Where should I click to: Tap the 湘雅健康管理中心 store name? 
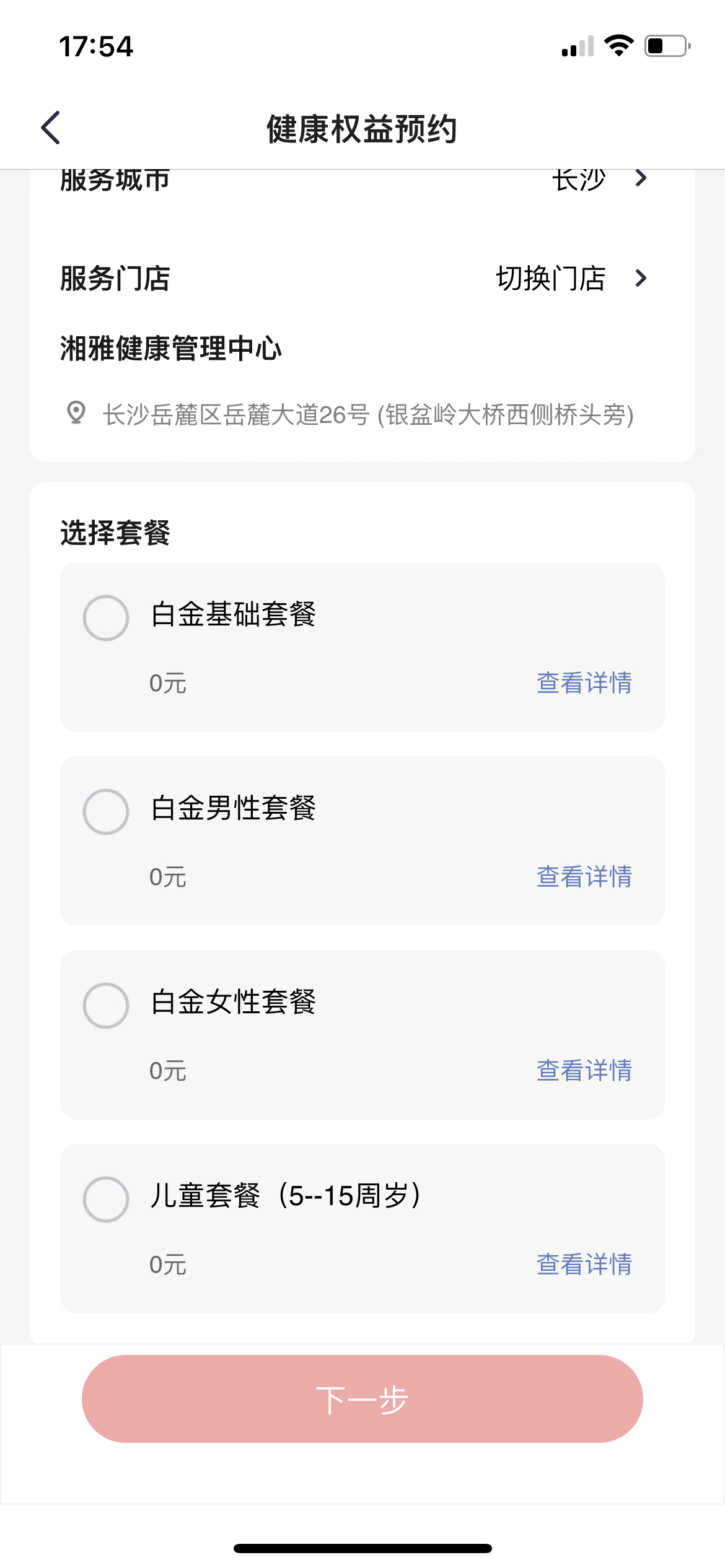[171, 348]
